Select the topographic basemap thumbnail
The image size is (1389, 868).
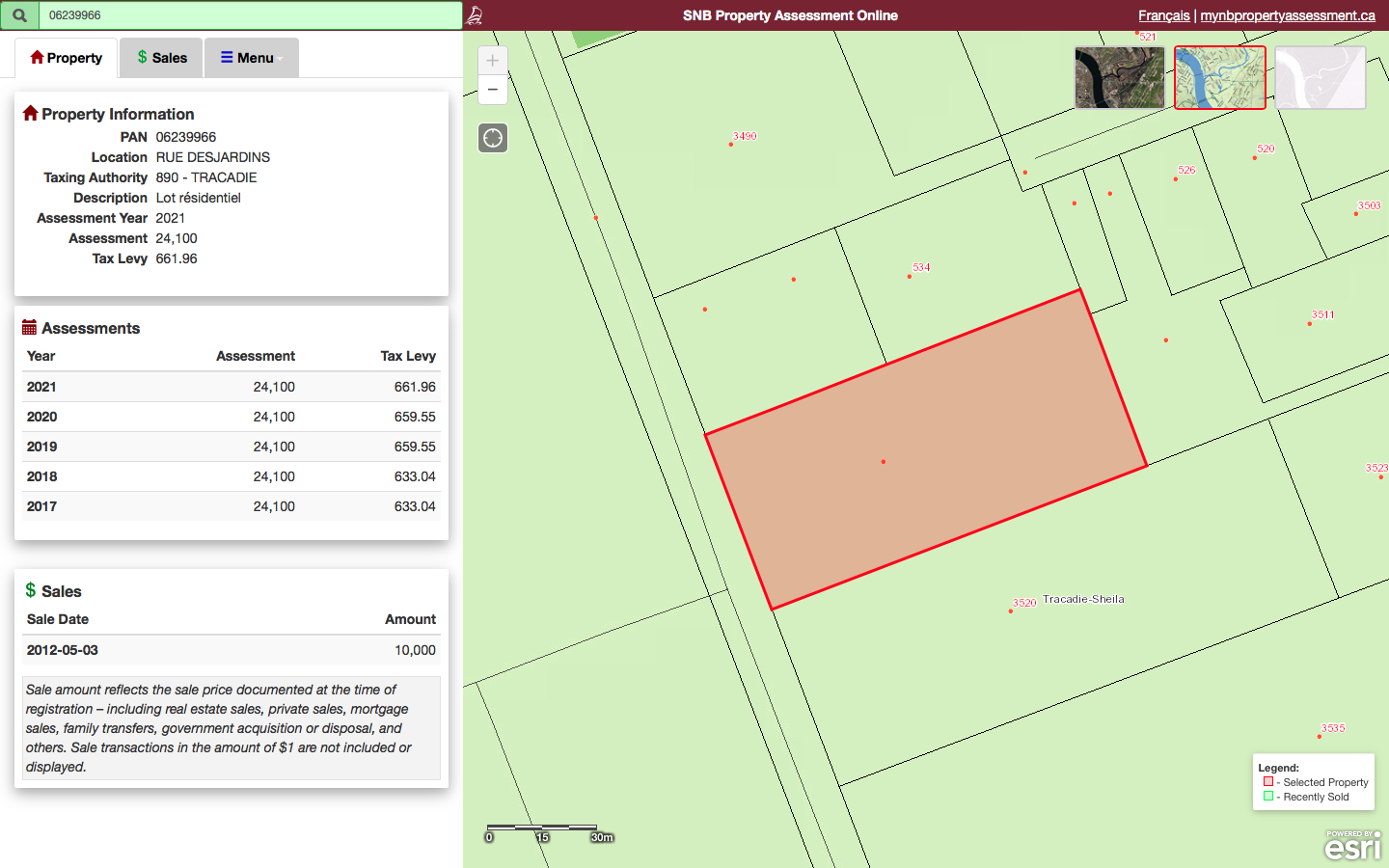pos(1220,77)
